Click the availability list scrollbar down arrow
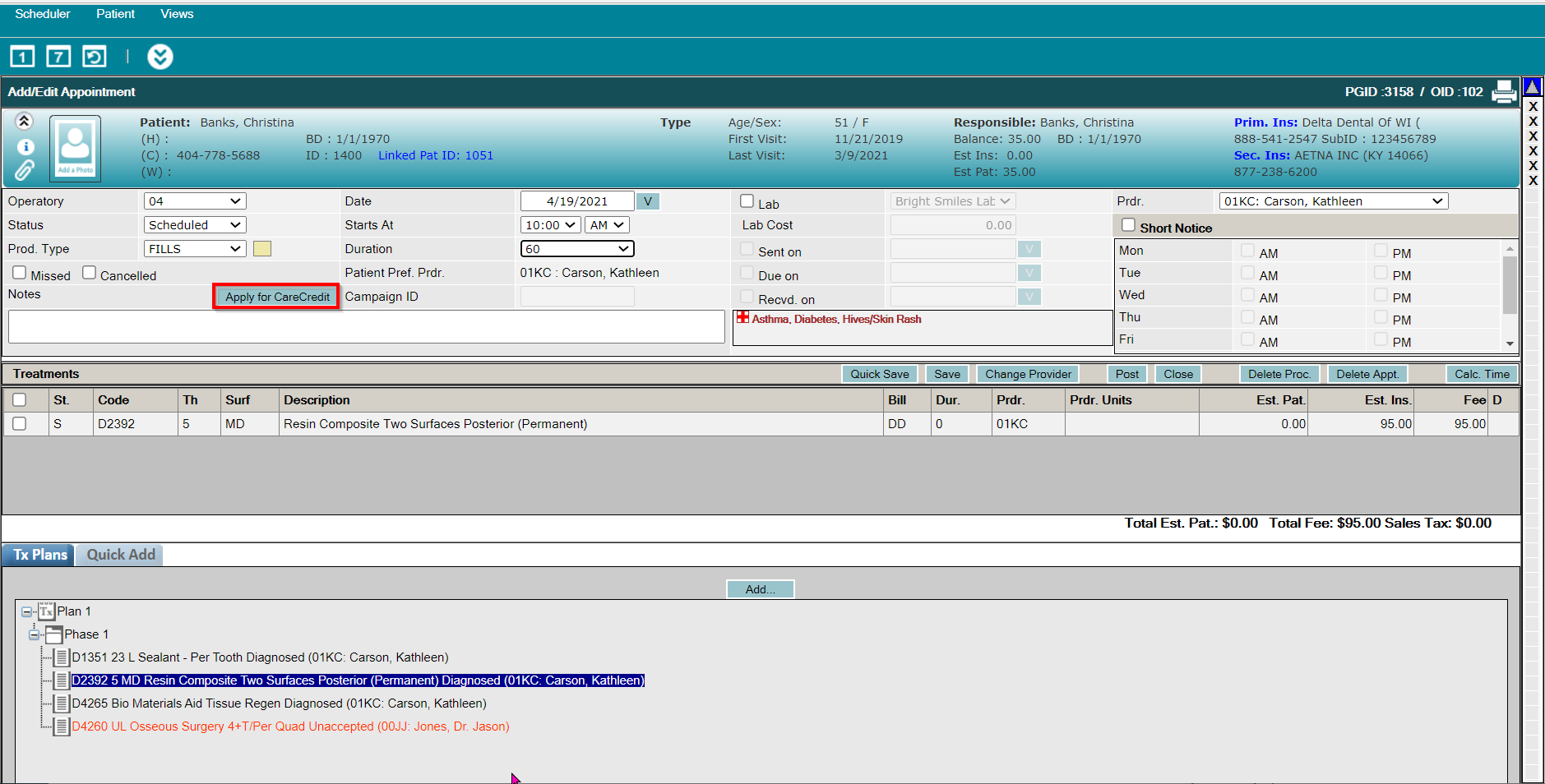Image resolution: width=1545 pixels, height=784 pixels. pos(1510,344)
